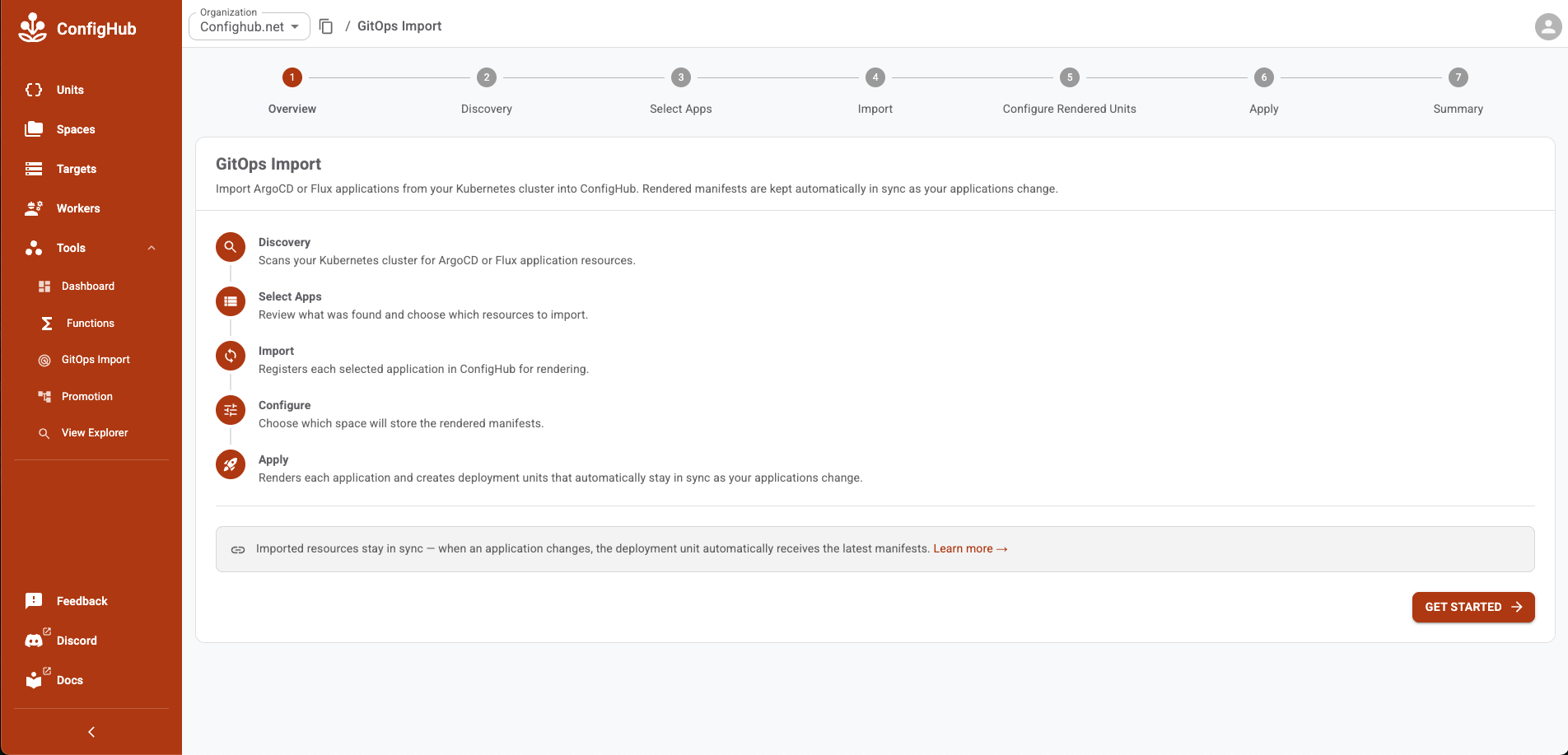
Task: Open the user account avatar
Action: point(1548,26)
